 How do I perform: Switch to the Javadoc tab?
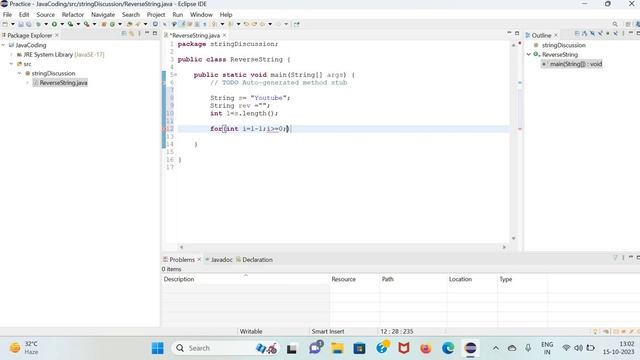click(219, 260)
